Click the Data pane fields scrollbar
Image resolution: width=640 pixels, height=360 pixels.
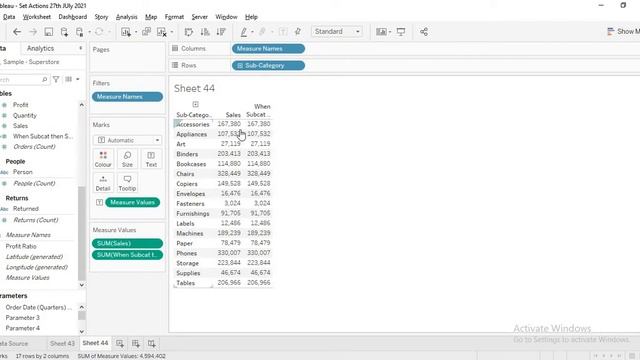[82, 233]
